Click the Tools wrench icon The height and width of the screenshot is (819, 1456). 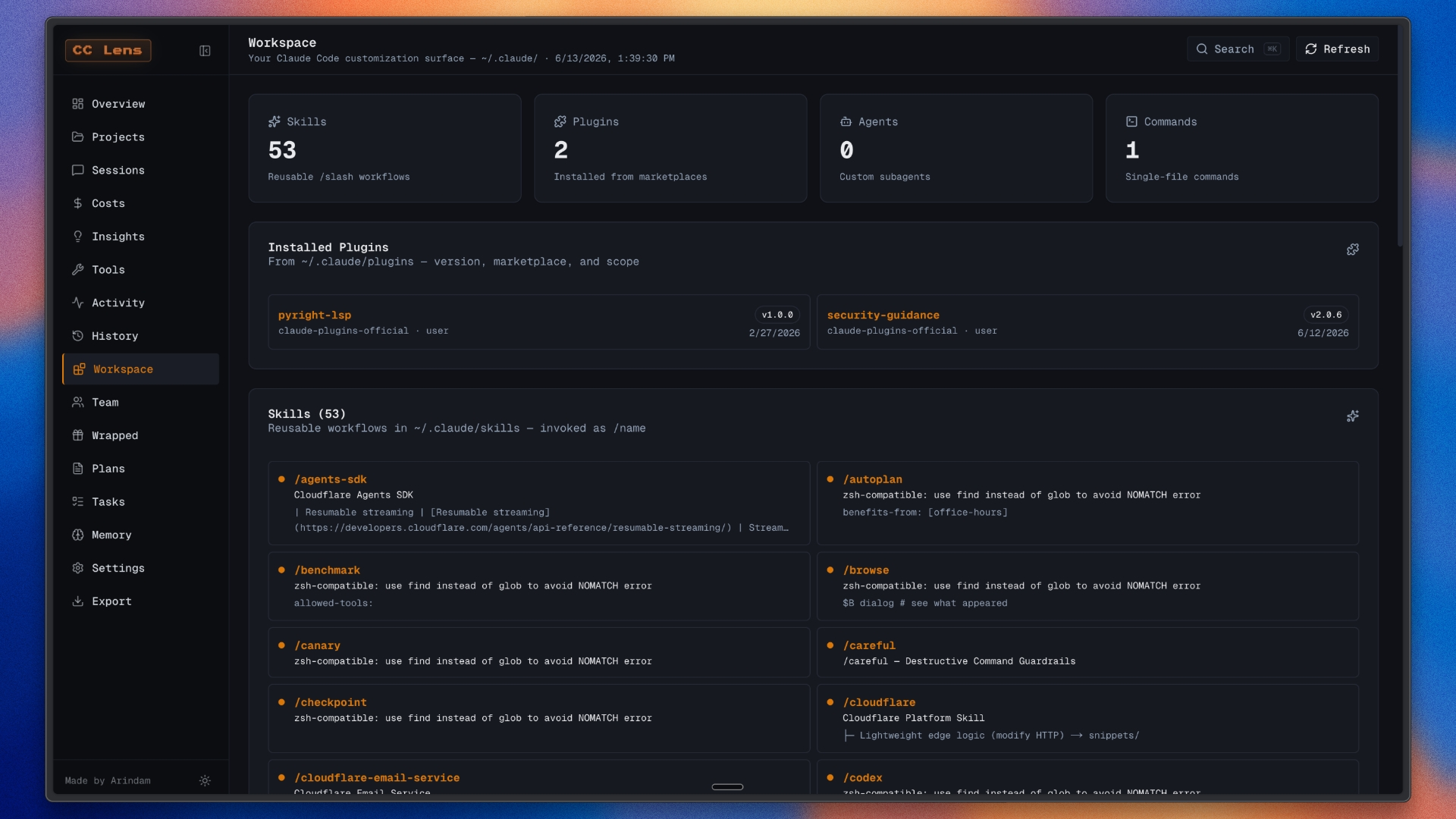pyautogui.click(x=77, y=270)
